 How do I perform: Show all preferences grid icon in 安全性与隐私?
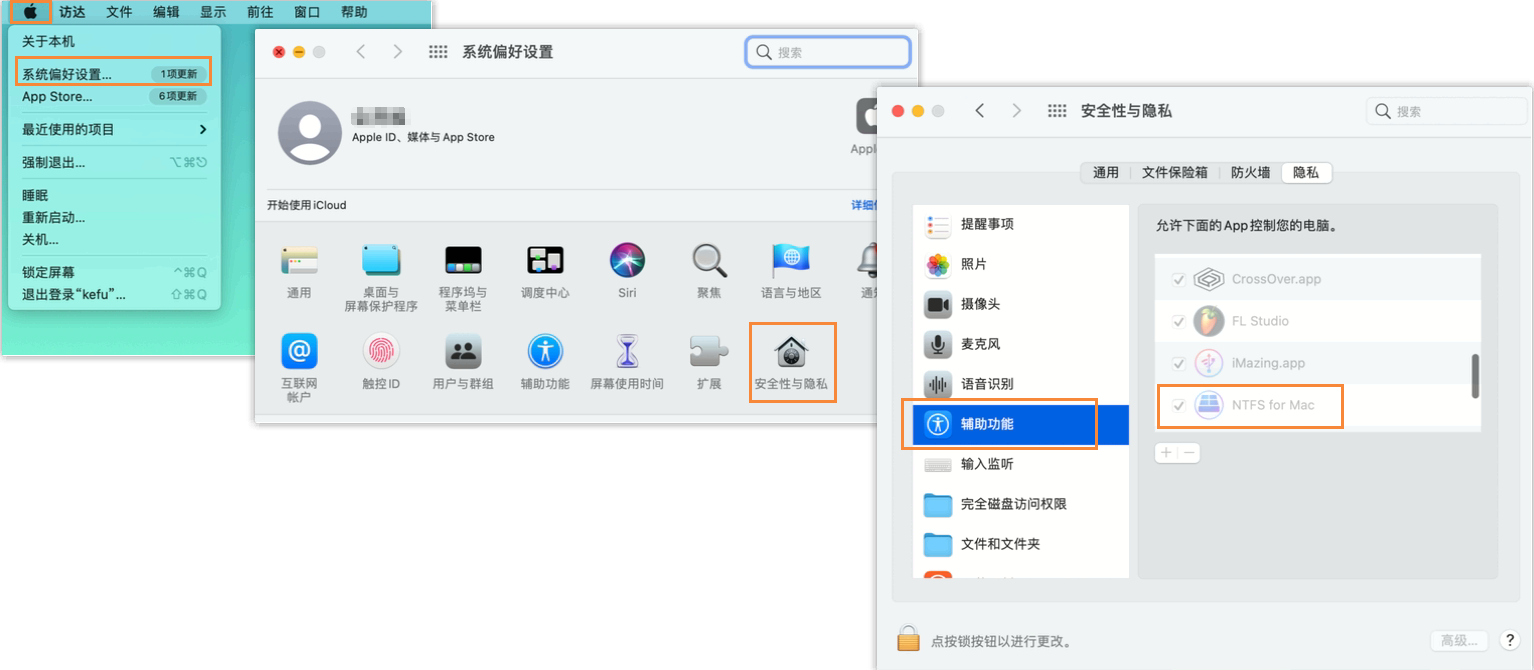1057,111
